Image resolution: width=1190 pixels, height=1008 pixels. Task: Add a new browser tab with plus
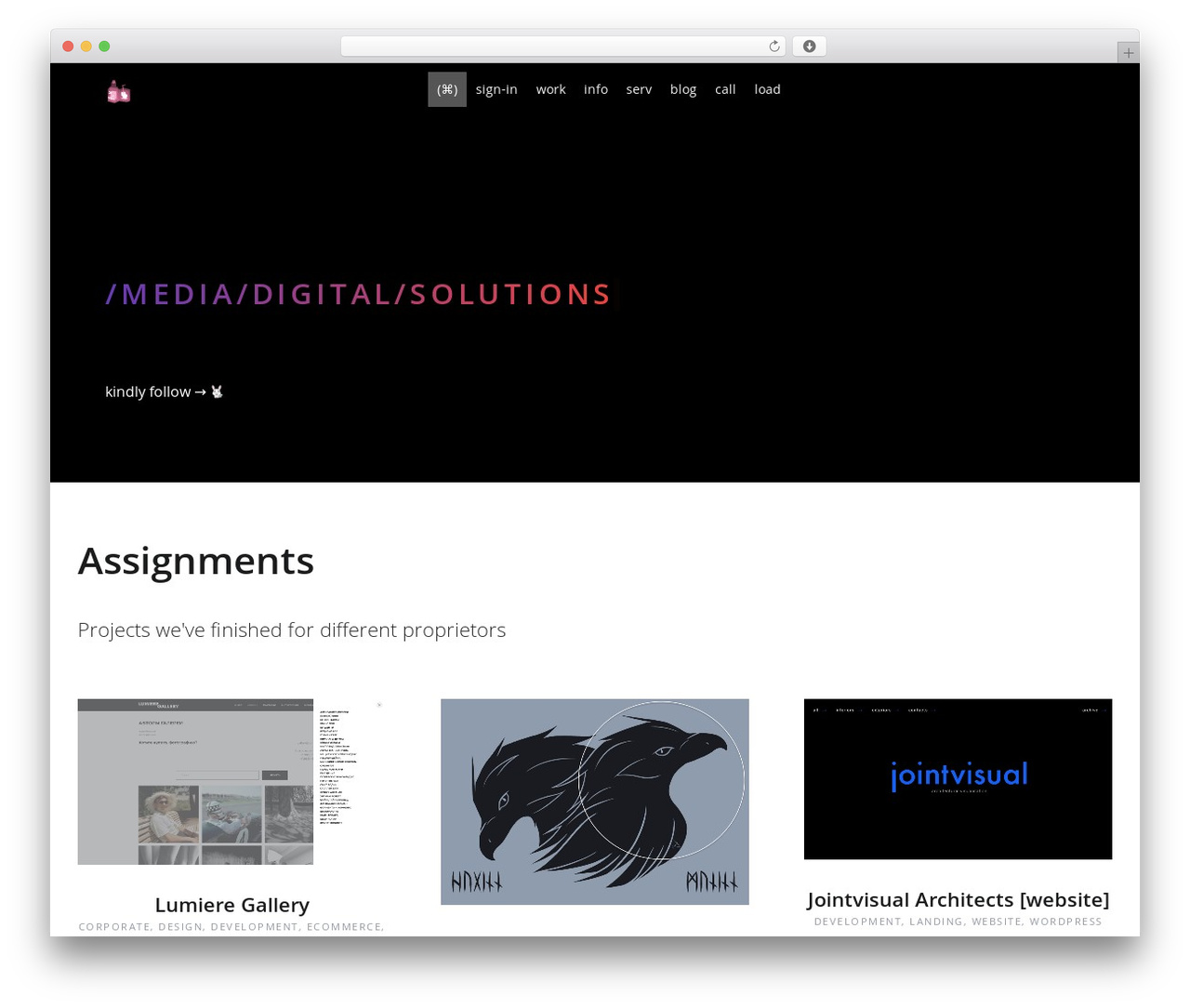1128,53
